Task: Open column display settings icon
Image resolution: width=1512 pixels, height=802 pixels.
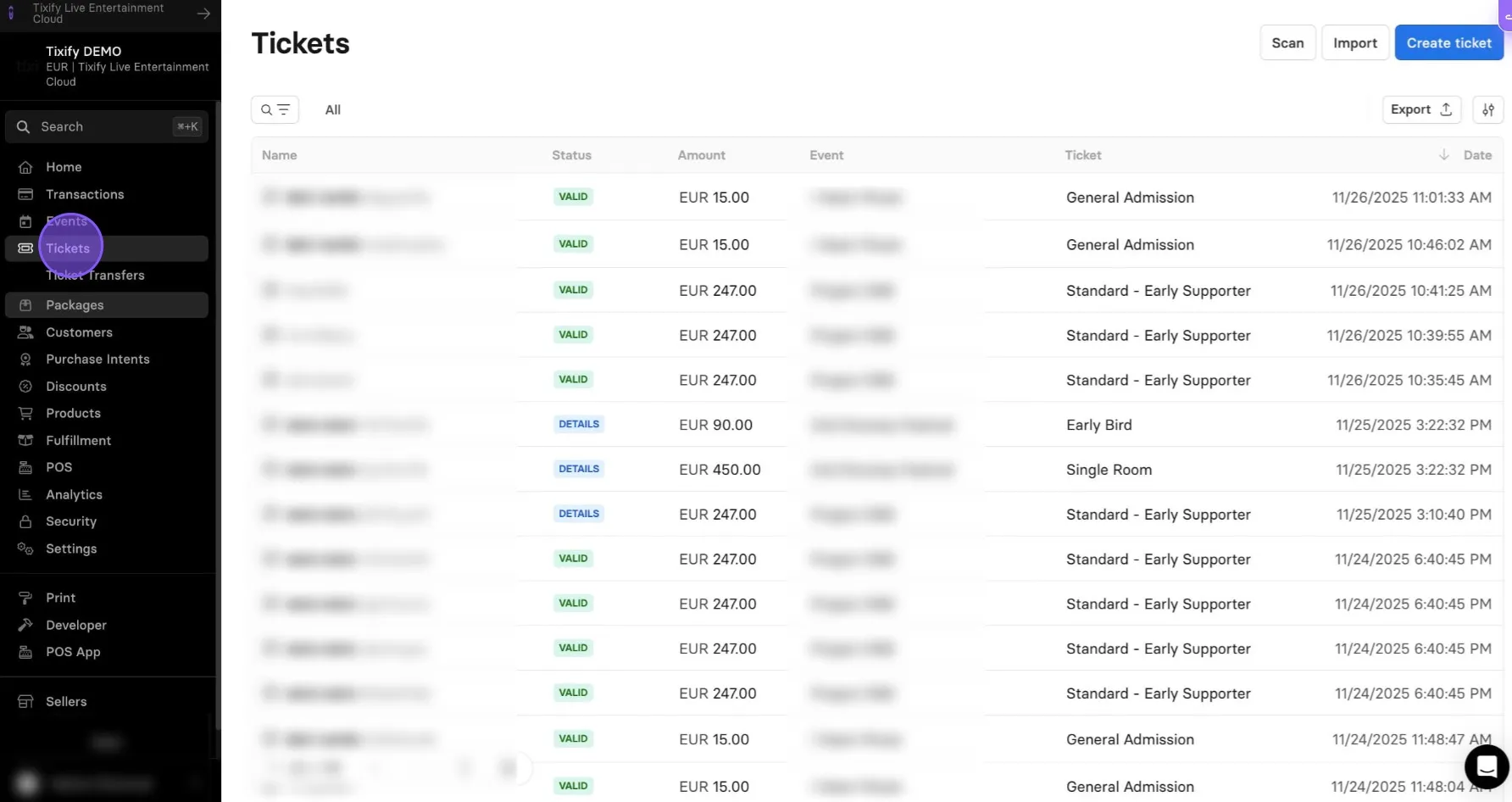Action: click(x=1487, y=109)
